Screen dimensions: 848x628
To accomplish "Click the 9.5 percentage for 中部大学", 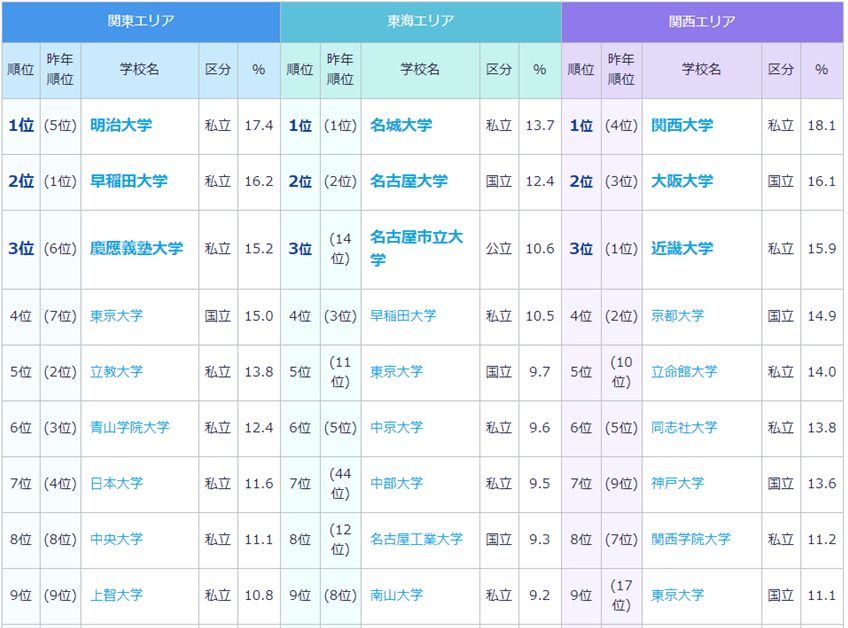I will tap(540, 483).
